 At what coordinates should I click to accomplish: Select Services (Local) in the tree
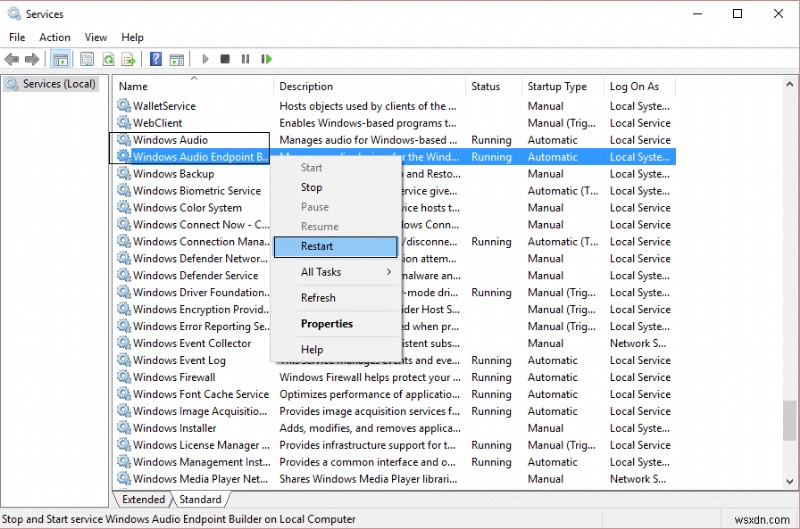click(x=58, y=84)
